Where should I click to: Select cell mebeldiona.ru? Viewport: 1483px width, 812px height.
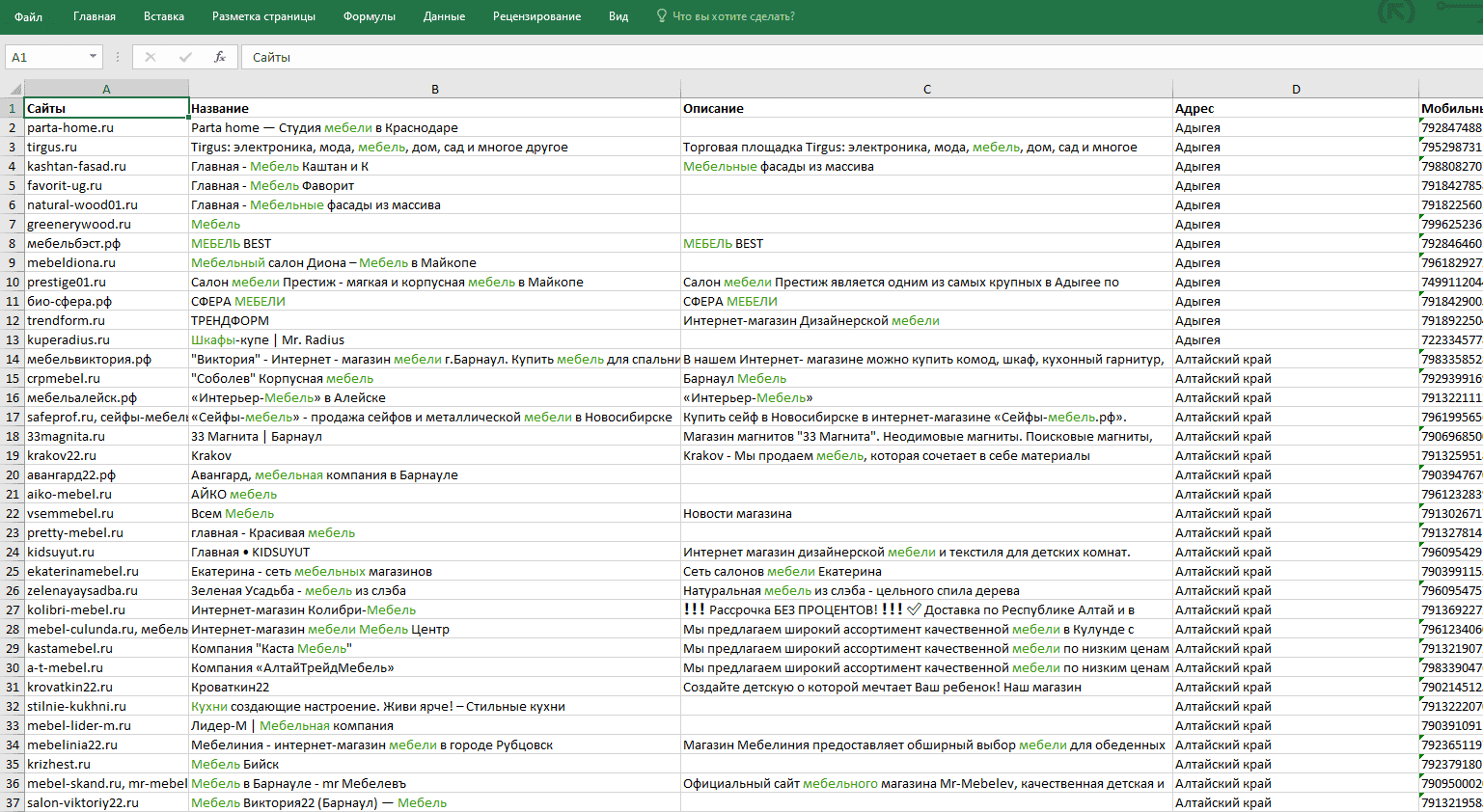click(106, 262)
